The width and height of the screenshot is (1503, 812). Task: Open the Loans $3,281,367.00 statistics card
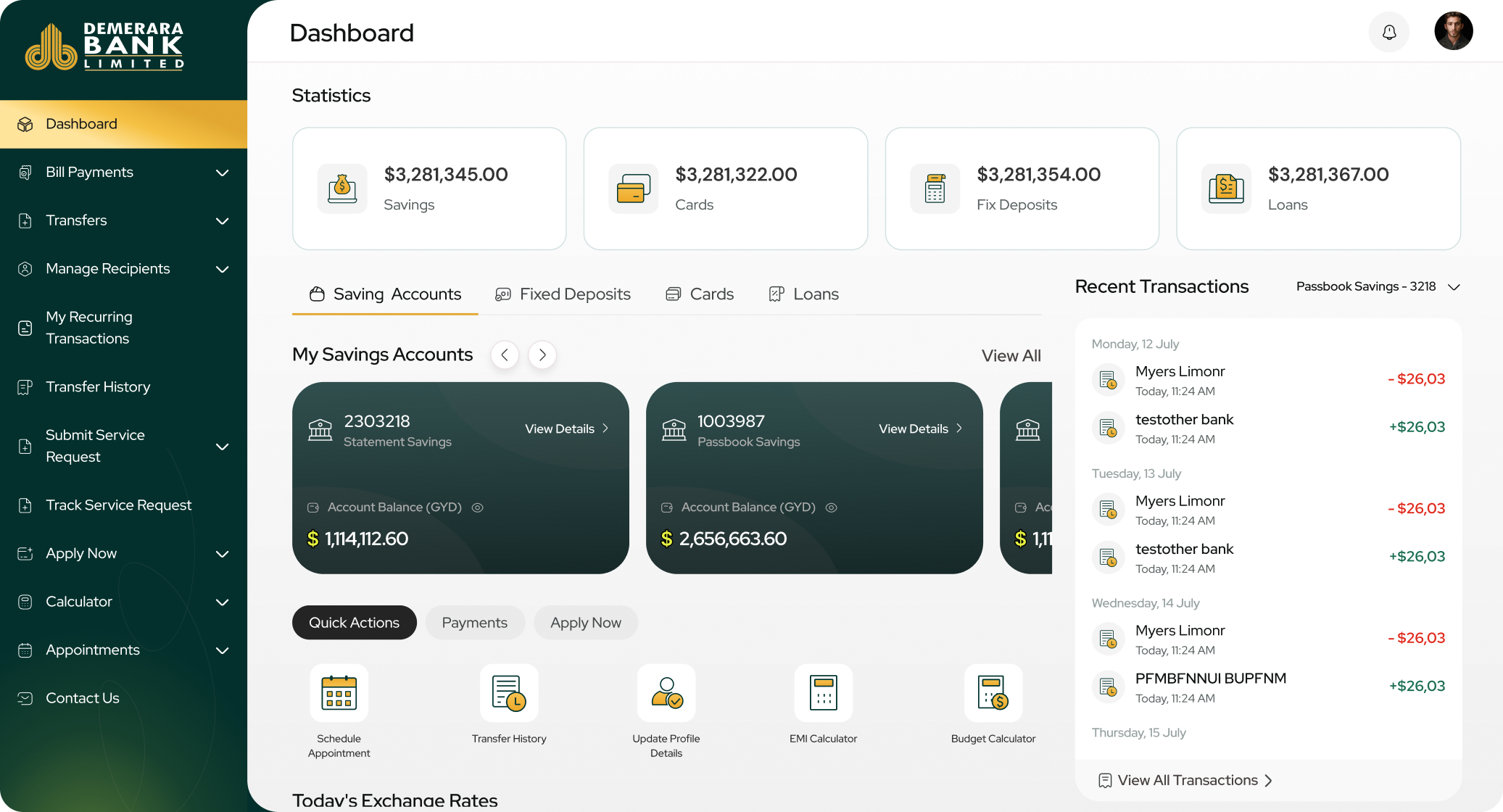(x=1318, y=188)
